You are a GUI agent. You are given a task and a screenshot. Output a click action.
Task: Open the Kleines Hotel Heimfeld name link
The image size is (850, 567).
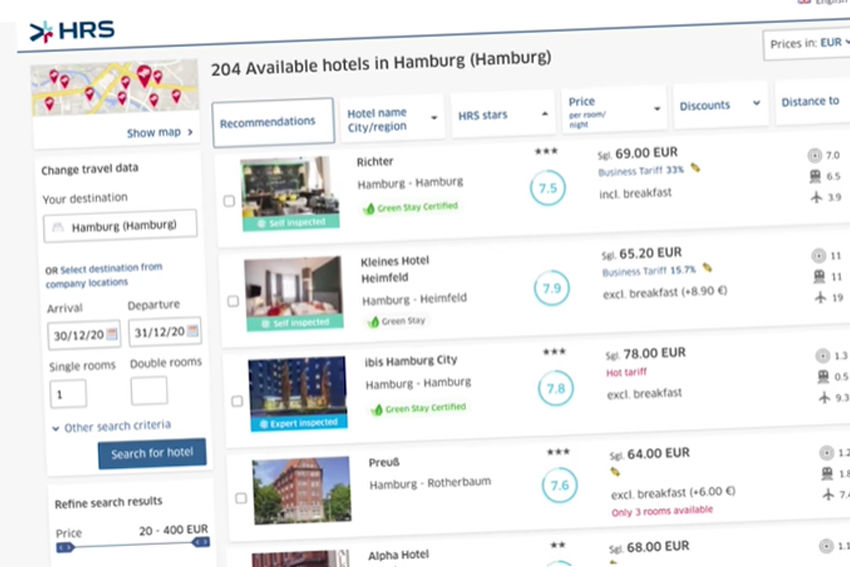click(x=395, y=269)
